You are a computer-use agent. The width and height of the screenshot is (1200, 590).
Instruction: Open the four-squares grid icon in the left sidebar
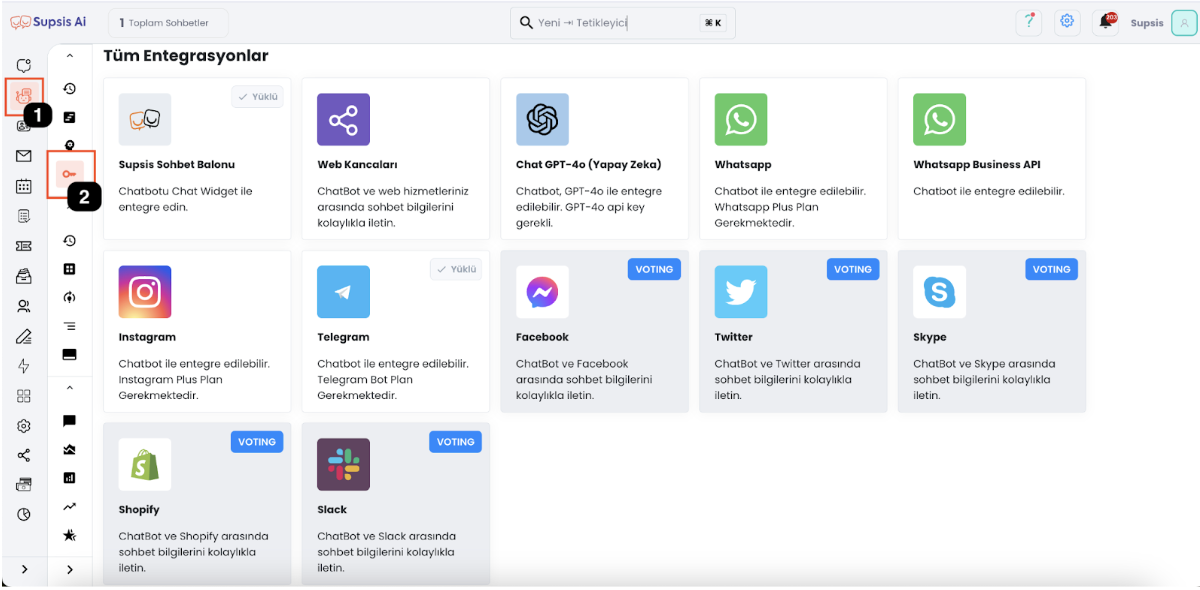pos(24,396)
